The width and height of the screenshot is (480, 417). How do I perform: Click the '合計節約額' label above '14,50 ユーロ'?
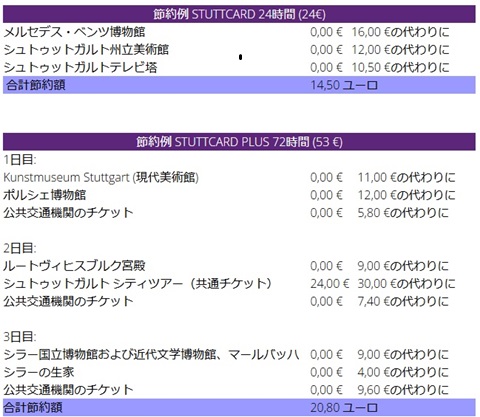coord(35,85)
